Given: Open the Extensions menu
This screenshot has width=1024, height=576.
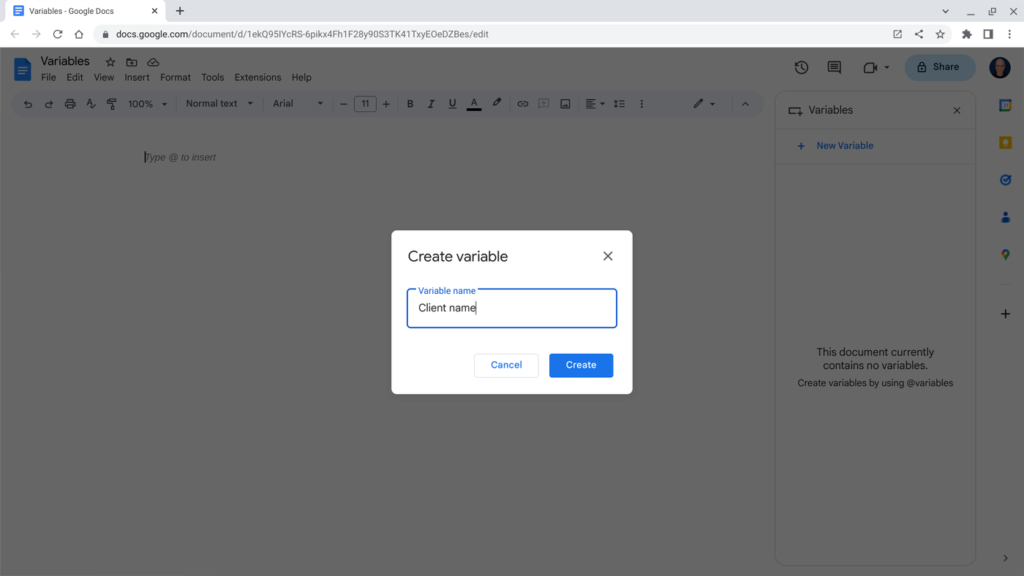Looking at the screenshot, I should point(257,77).
